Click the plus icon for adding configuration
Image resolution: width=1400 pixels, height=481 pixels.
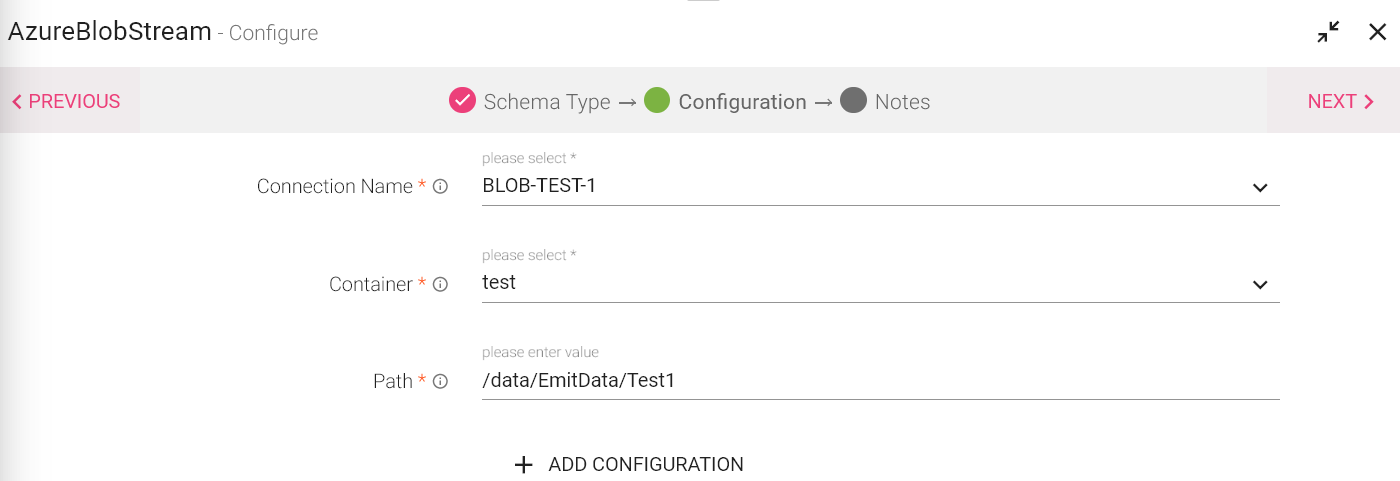[x=523, y=465]
